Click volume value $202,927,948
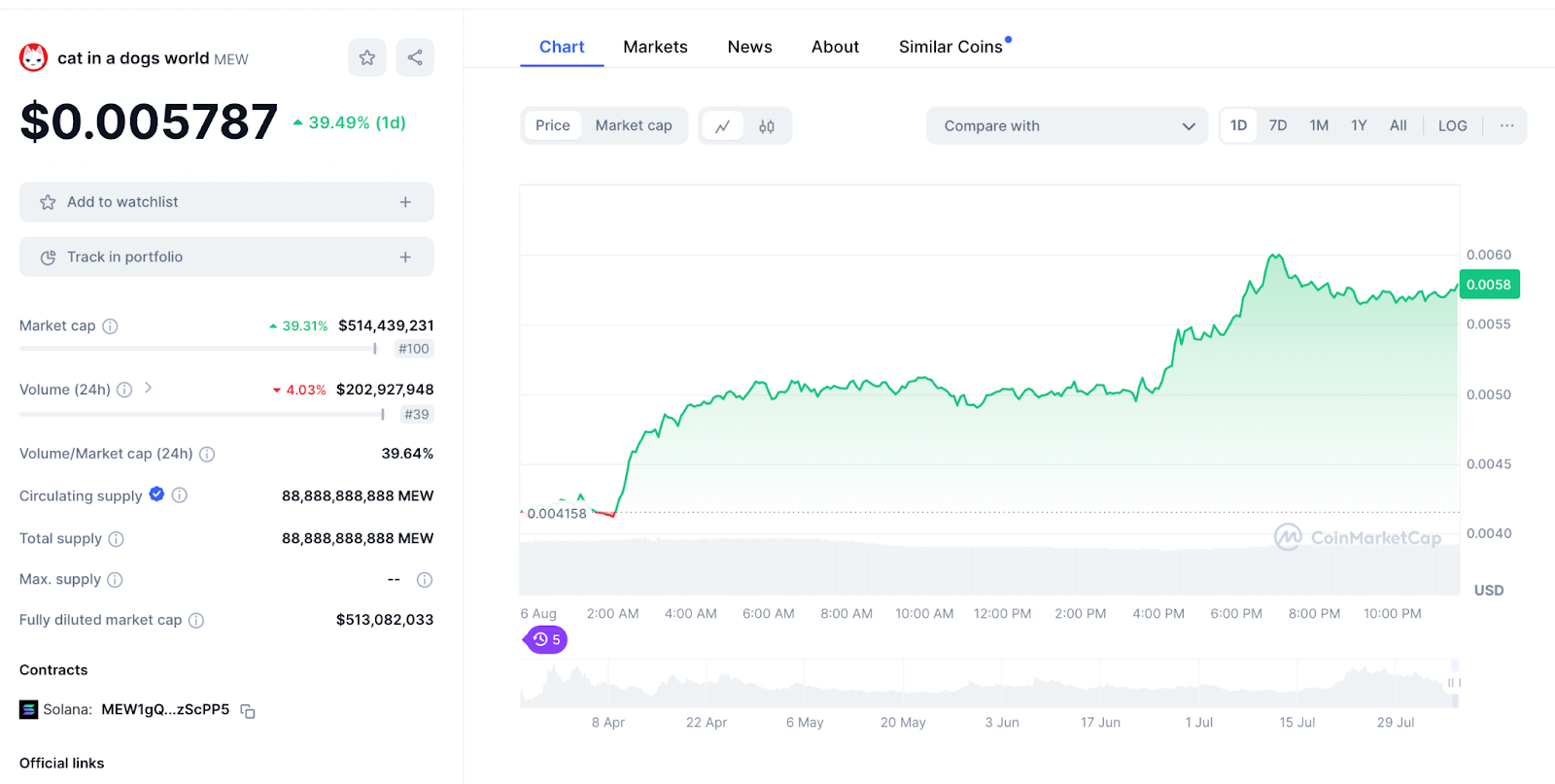The width and height of the screenshot is (1555, 784). (x=385, y=390)
